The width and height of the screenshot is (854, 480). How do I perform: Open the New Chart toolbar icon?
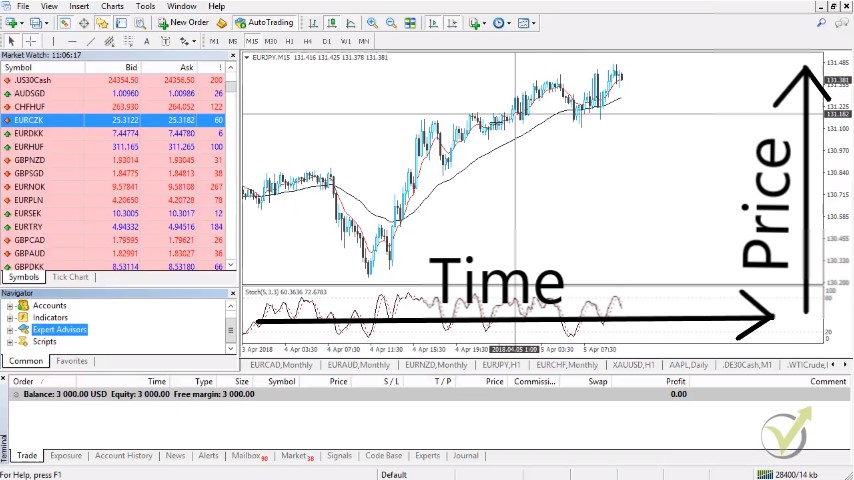pyautogui.click(x=11, y=23)
